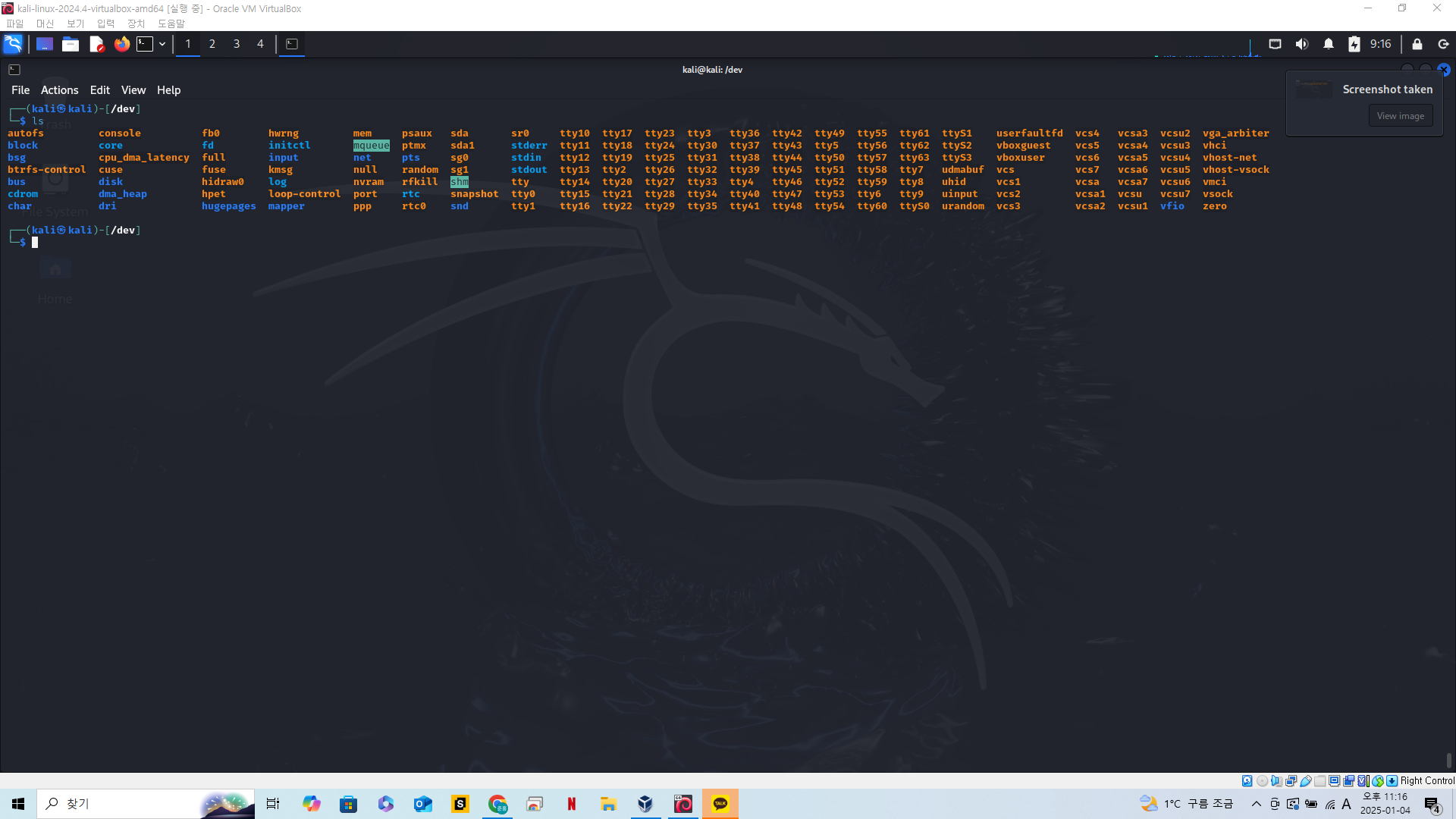Launch terminal emulator from panel
The image size is (1456, 819).
[x=145, y=44]
